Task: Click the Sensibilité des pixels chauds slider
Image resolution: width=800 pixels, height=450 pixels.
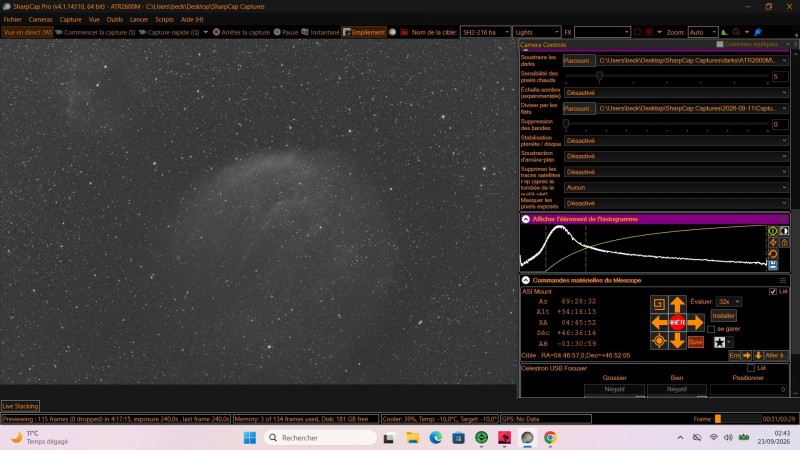Action: 666,77
